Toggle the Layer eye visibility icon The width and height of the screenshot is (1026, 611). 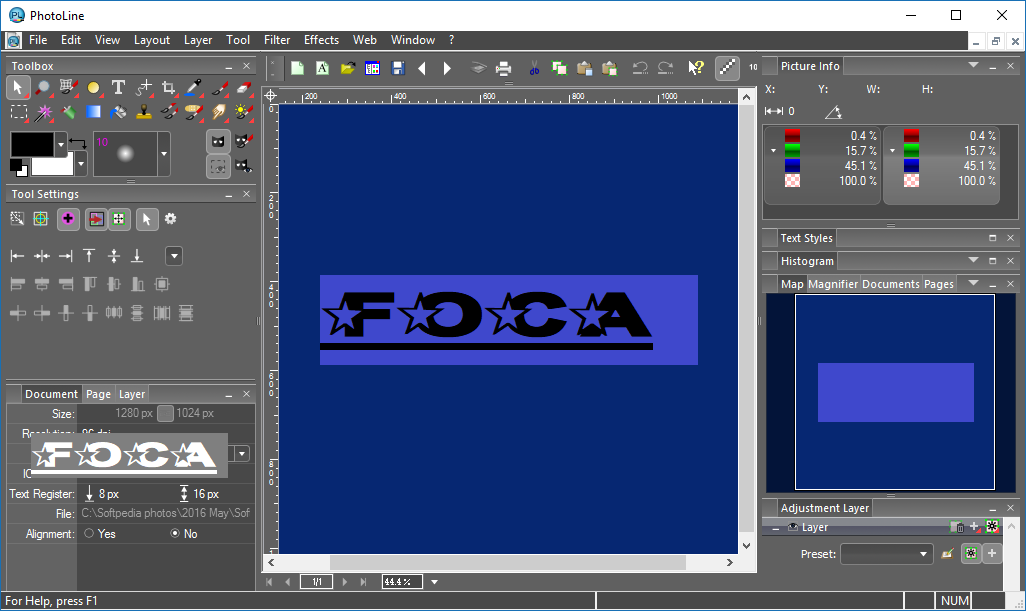click(792, 527)
